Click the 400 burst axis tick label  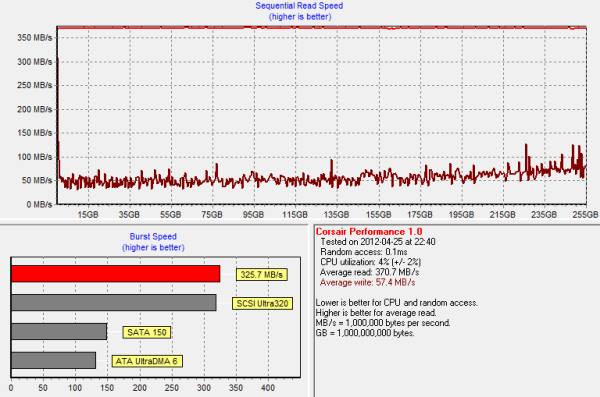(x=268, y=388)
